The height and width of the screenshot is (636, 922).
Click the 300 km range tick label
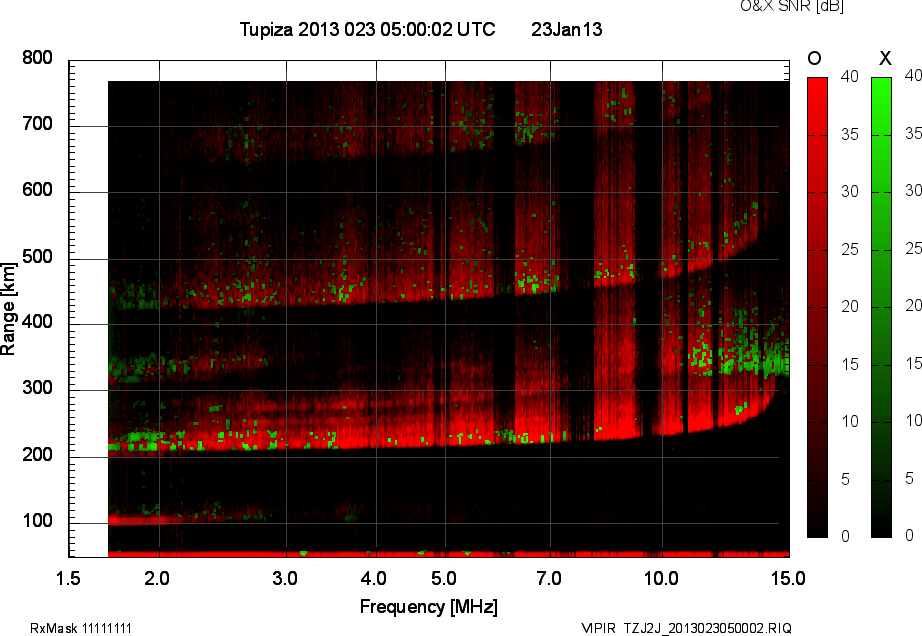(x=37, y=388)
